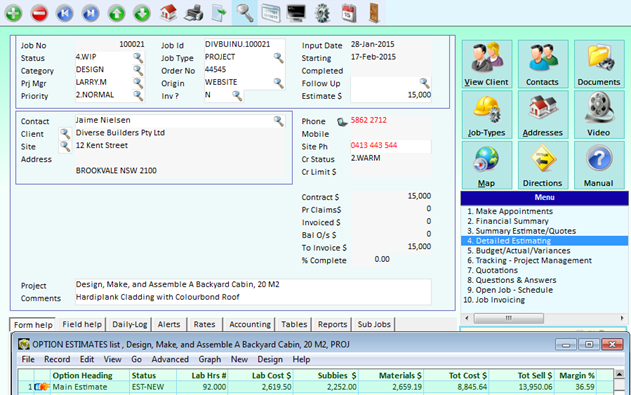This screenshot has height=395, width=631.
Task: Click the telephone dial icon next to Phone
Action: [342, 121]
